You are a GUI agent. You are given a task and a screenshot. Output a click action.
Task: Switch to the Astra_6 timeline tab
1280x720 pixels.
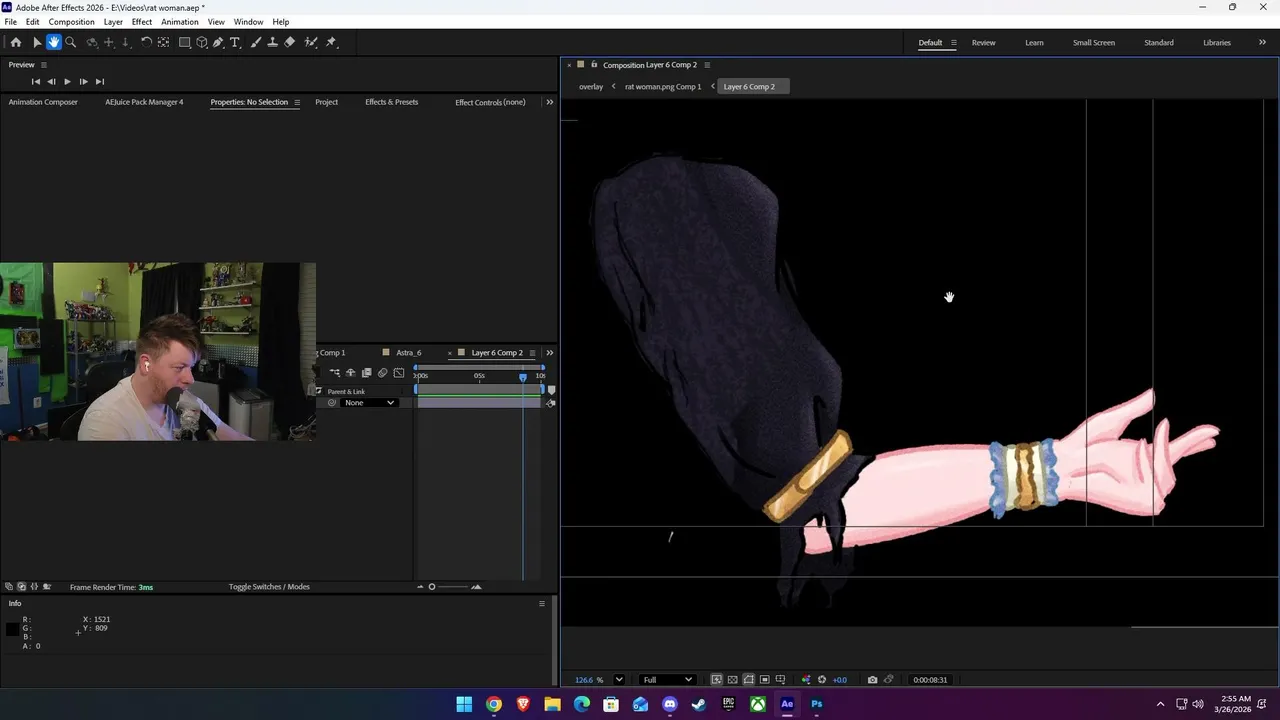pos(408,353)
